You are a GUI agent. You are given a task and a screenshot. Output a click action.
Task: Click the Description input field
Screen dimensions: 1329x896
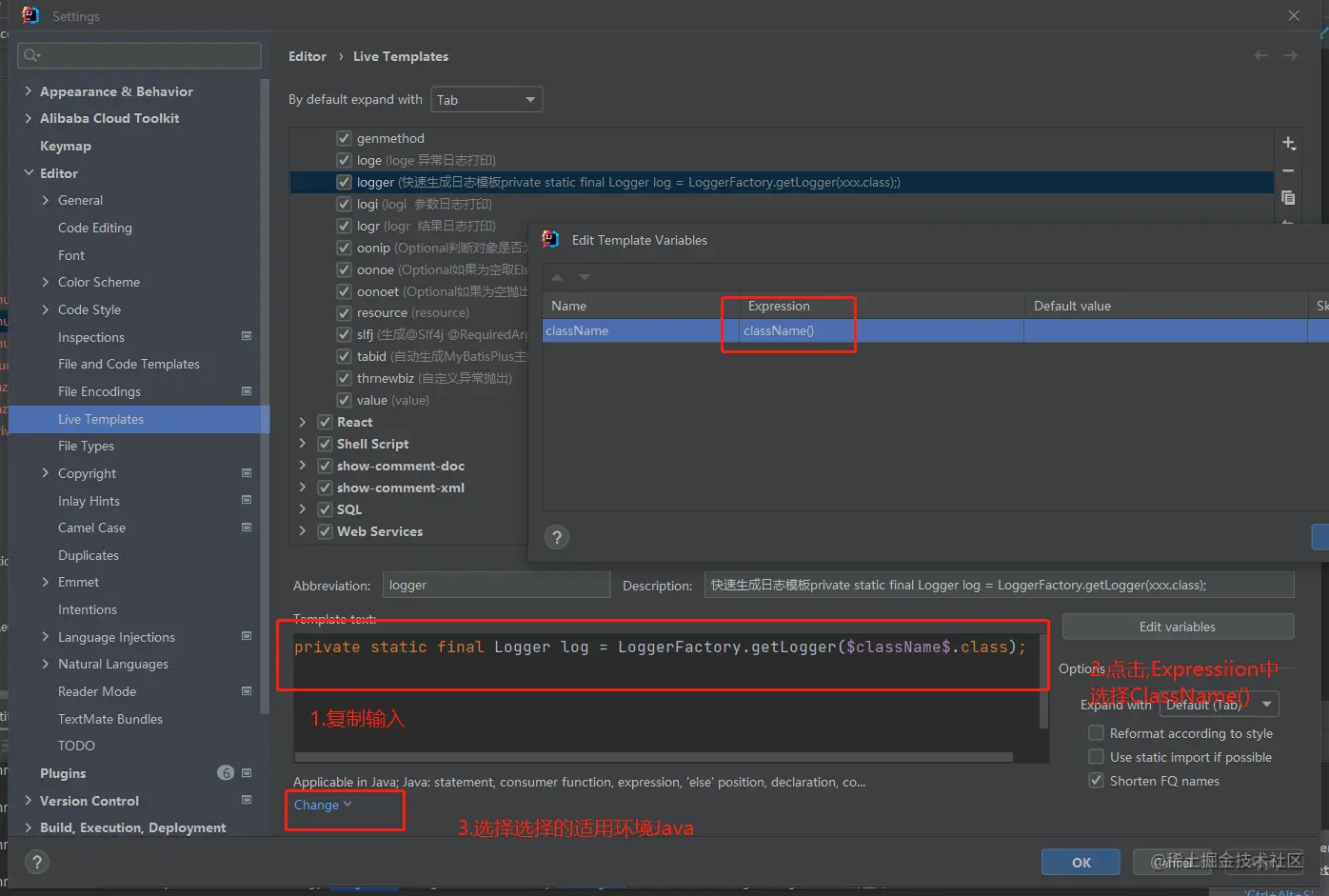click(999, 585)
